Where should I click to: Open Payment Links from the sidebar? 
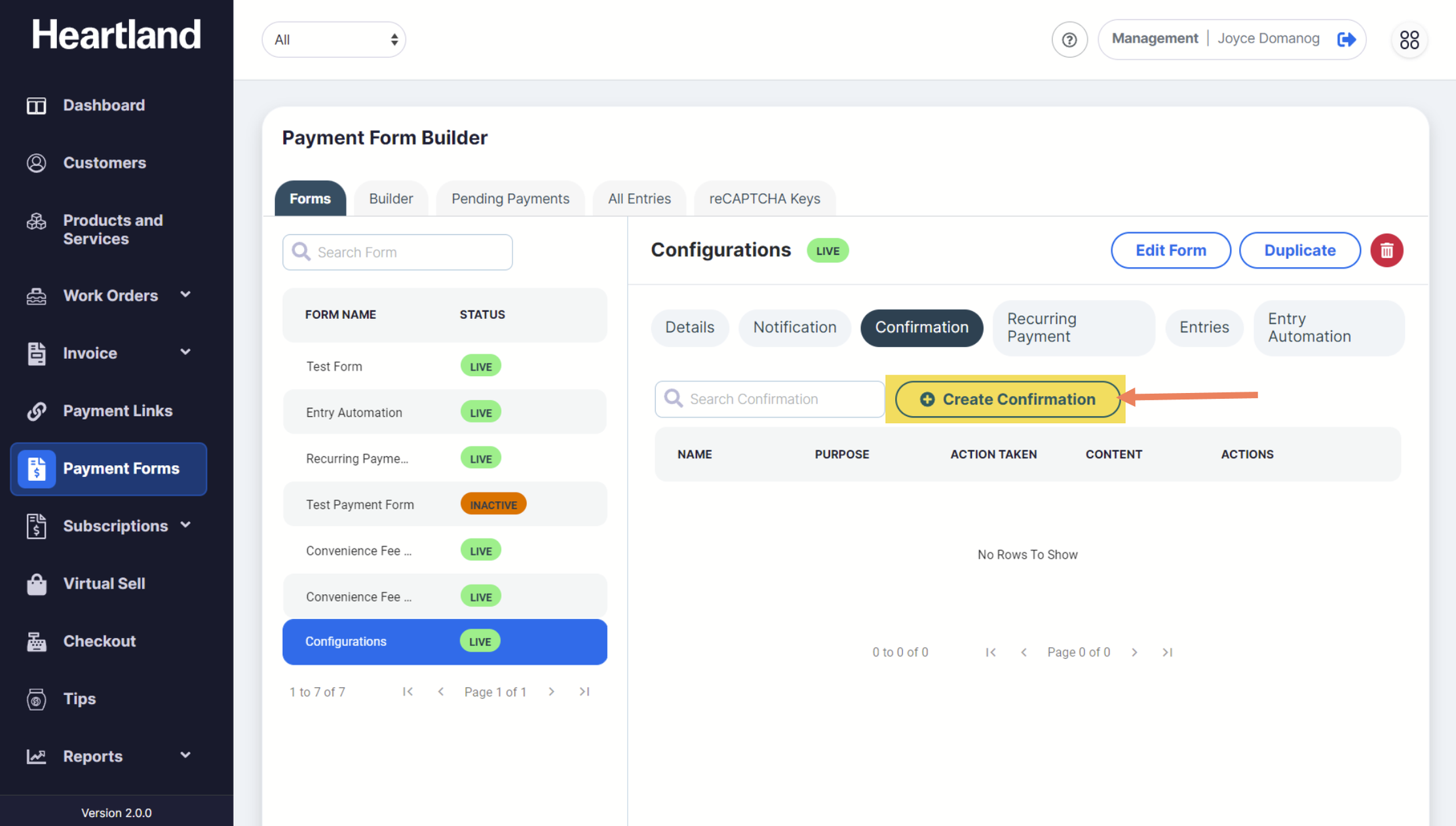[117, 411]
